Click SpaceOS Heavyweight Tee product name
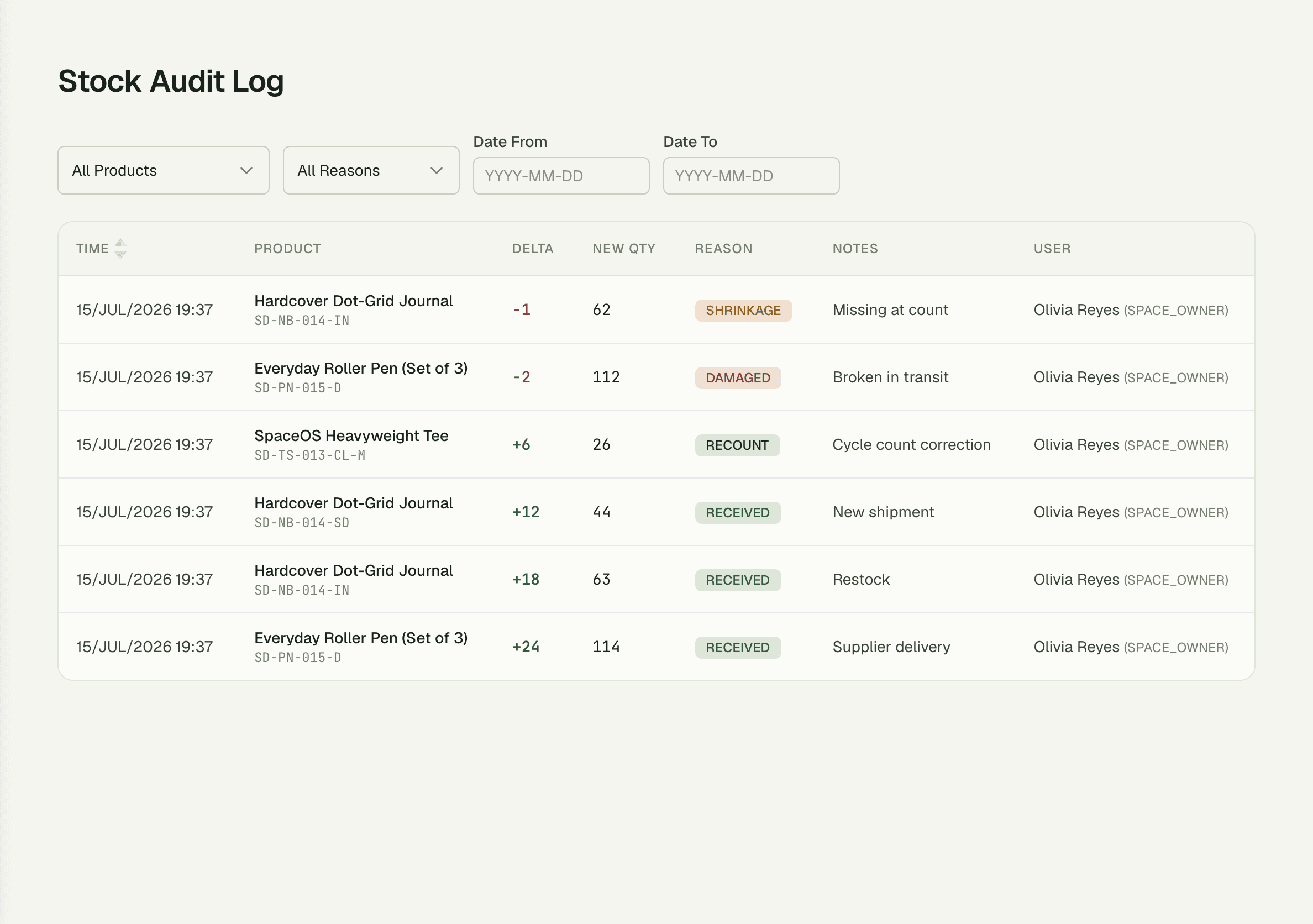The height and width of the screenshot is (924, 1313). pos(351,435)
